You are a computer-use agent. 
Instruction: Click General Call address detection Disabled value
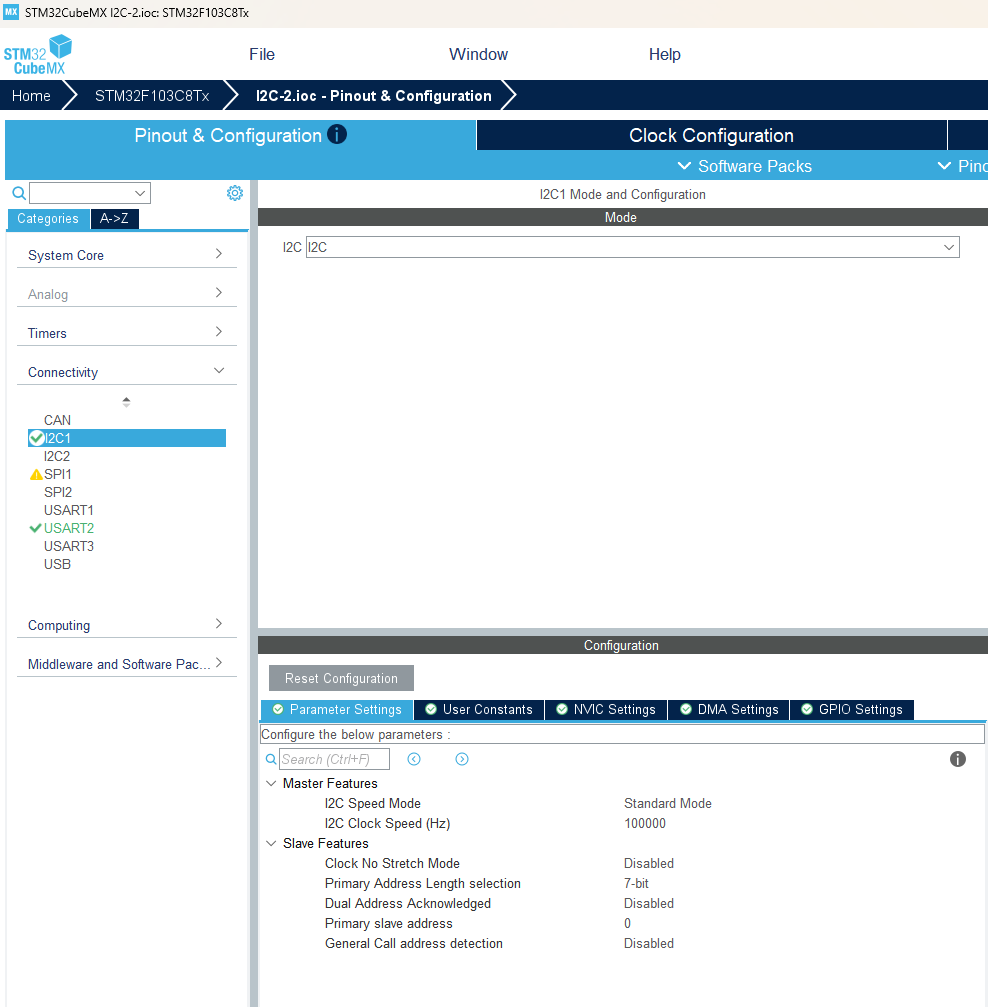649,943
